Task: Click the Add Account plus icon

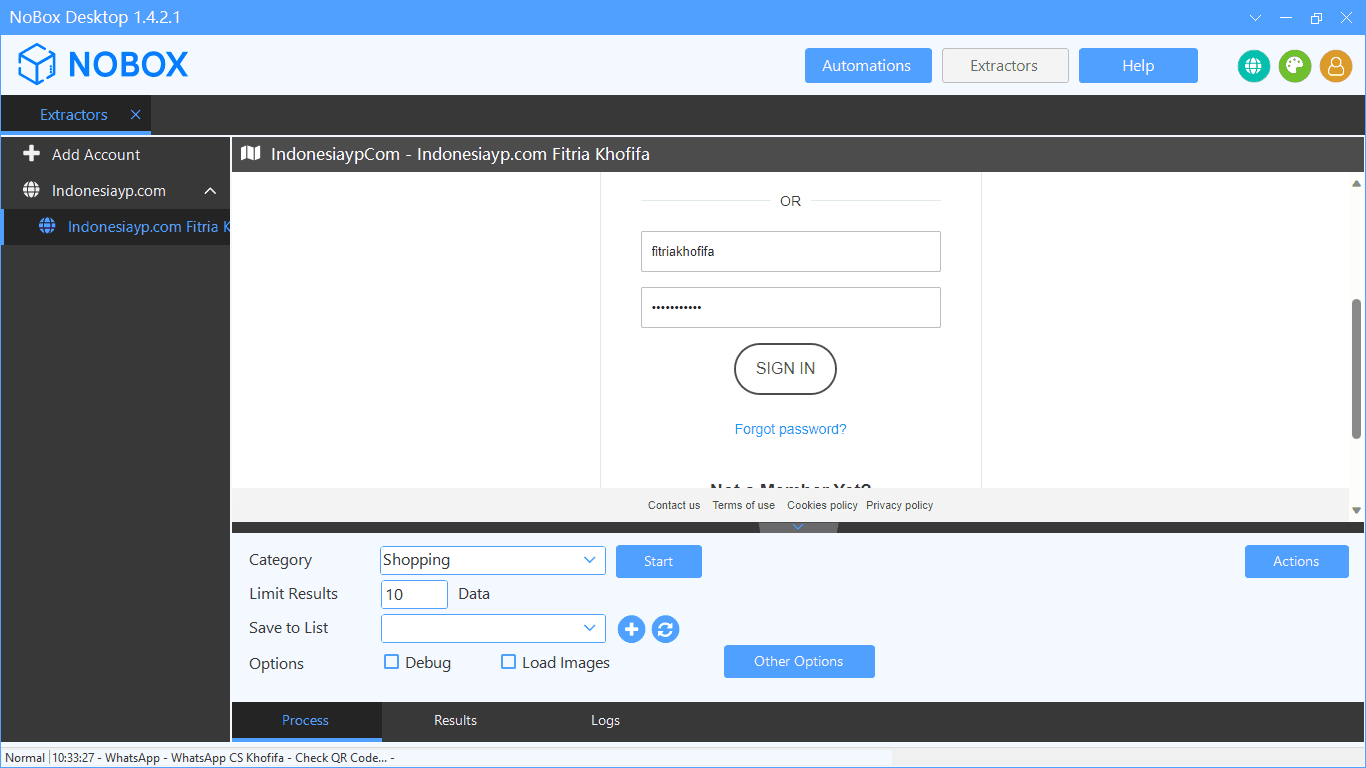Action: coord(31,154)
